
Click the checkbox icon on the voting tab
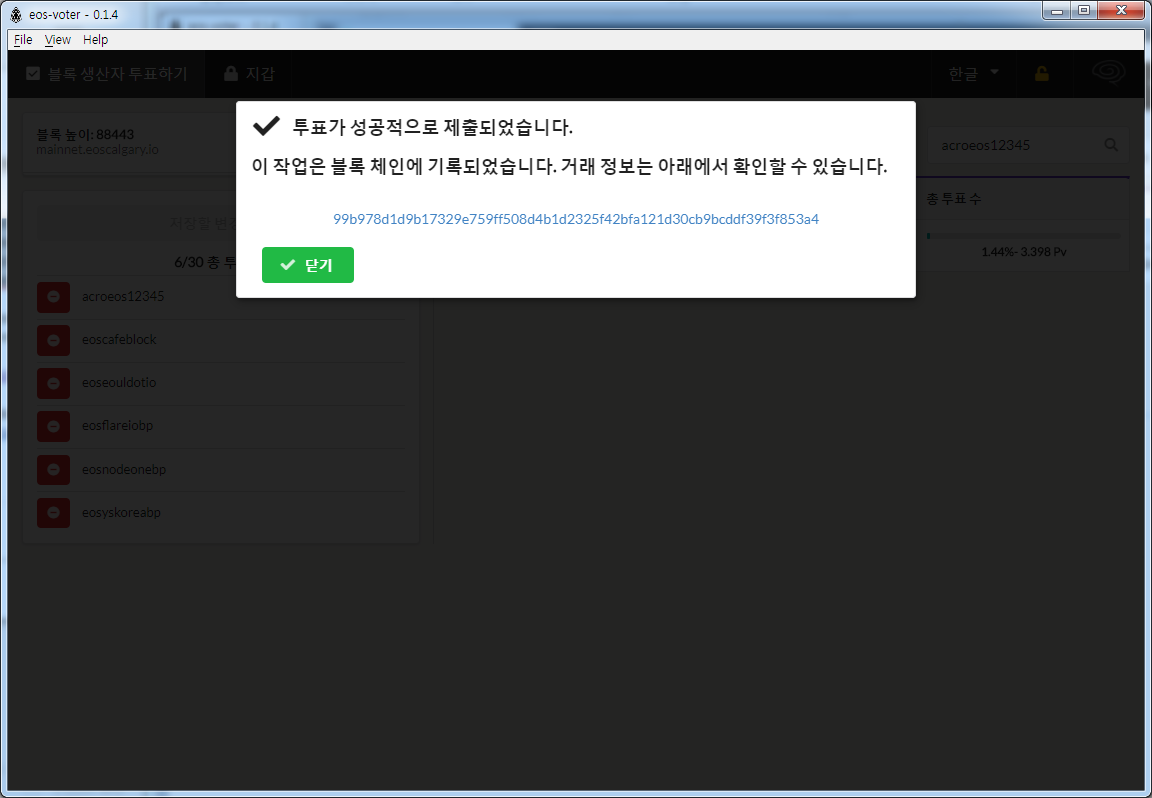(32, 73)
